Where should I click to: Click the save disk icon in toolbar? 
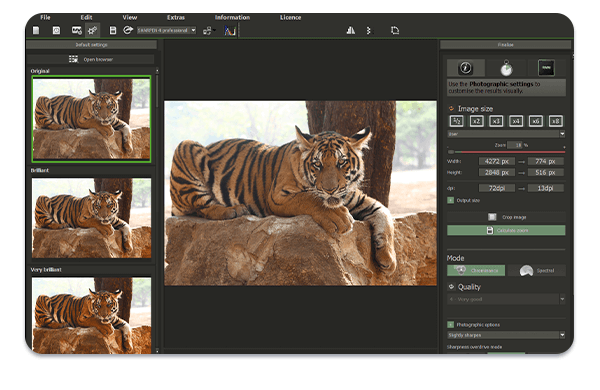(x=113, y=30)
